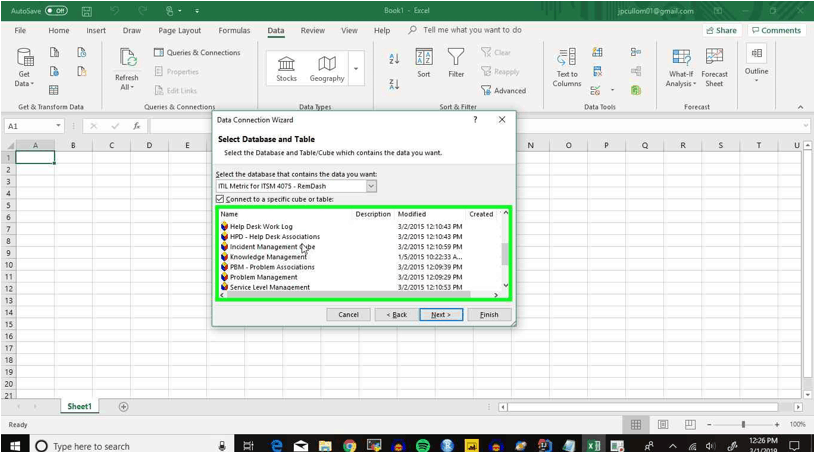Switch to the Page Layout tab
The height and width of the screenshot is (452, 814).
click(180, 30)
